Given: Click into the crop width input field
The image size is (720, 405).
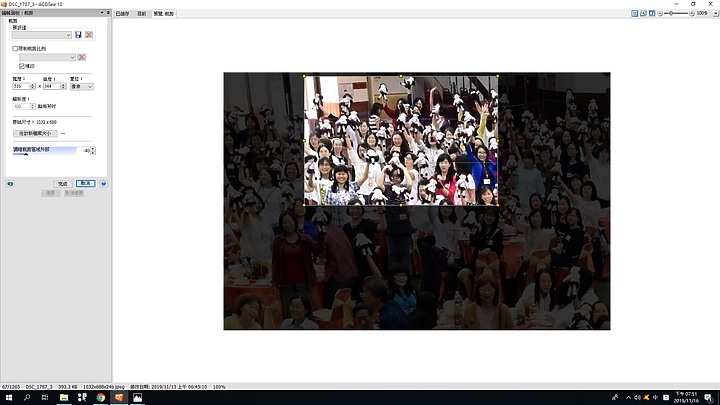Looking at the screenshot, I should (x=21, y=86).
